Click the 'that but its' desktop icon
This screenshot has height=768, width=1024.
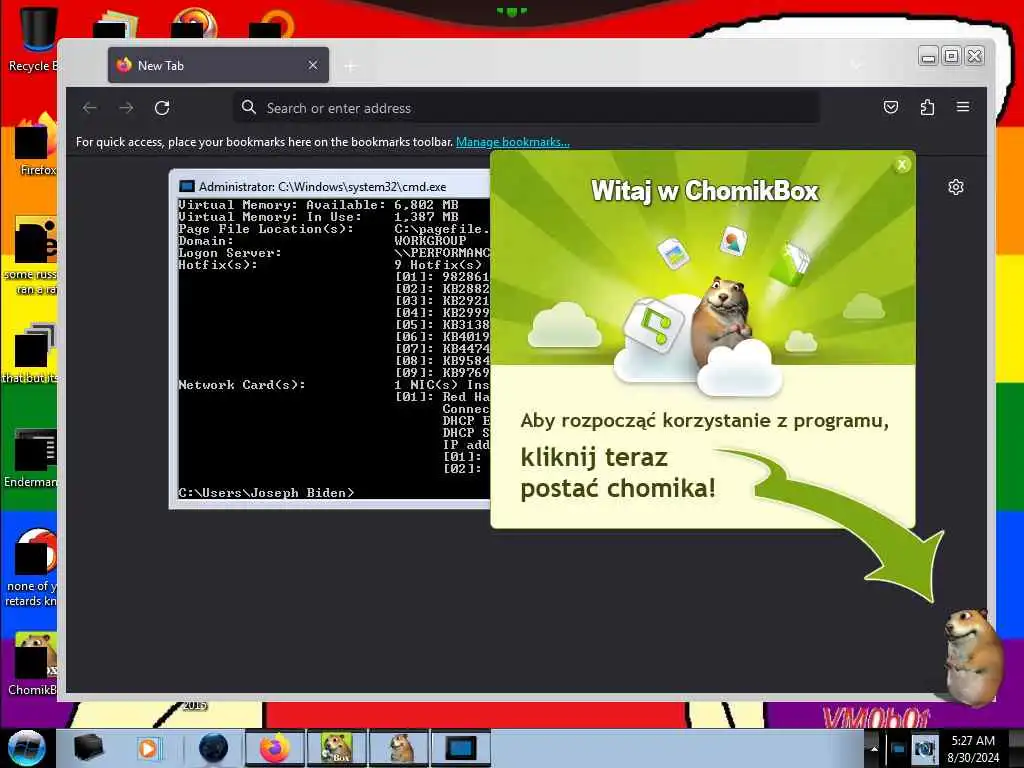tap(31, 353)
